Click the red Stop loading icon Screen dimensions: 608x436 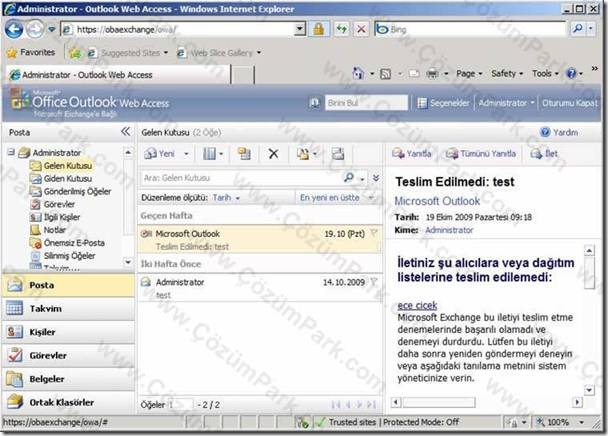pyautogui.click(x=361, y=29)
